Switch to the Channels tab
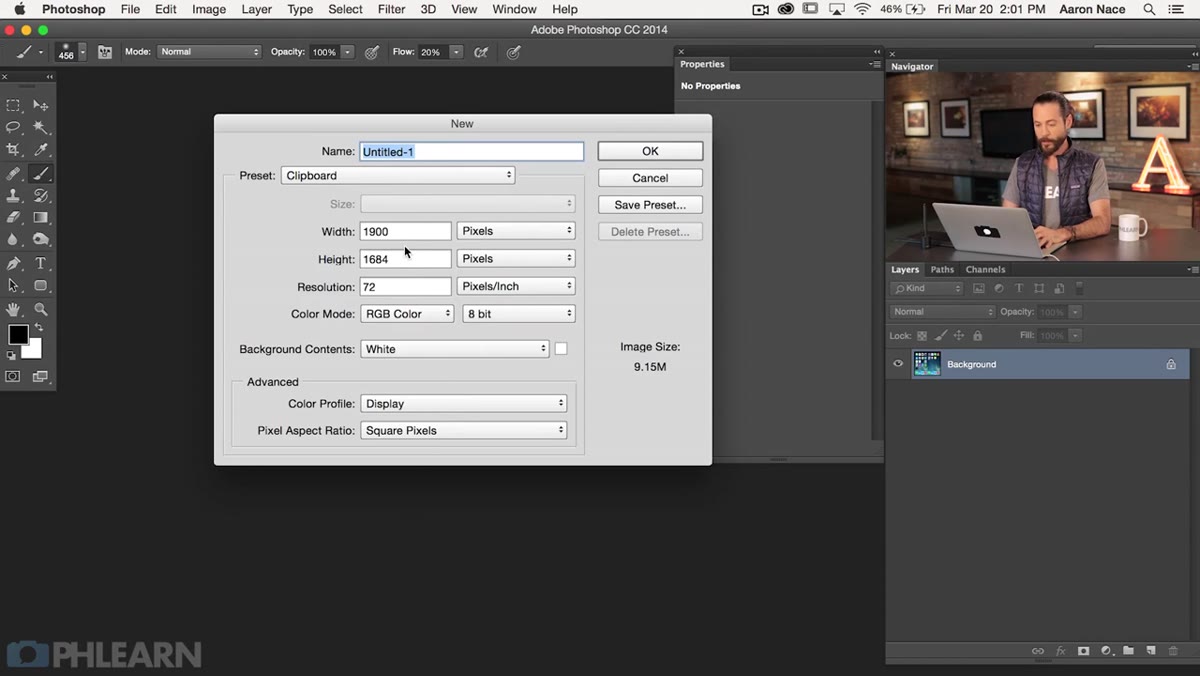Screen dimensions: 1200x676 tap(985, 270)
